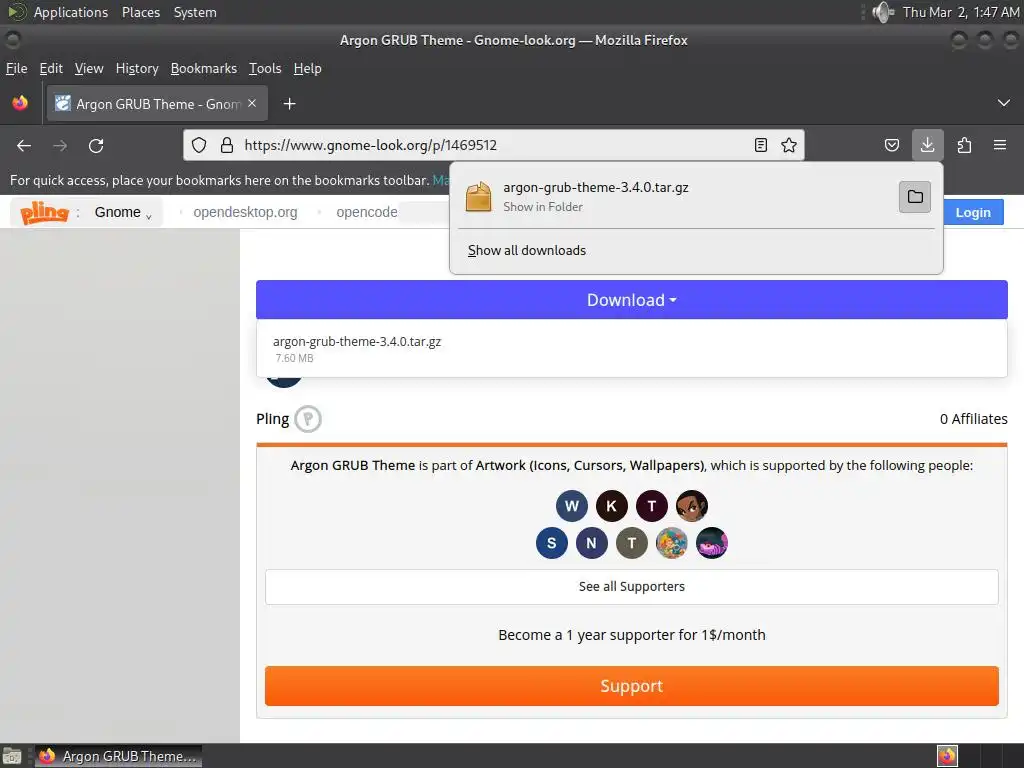Screen dimensions: 1024x768
Task: Open the Edit menu
Action: pos(51,69)
